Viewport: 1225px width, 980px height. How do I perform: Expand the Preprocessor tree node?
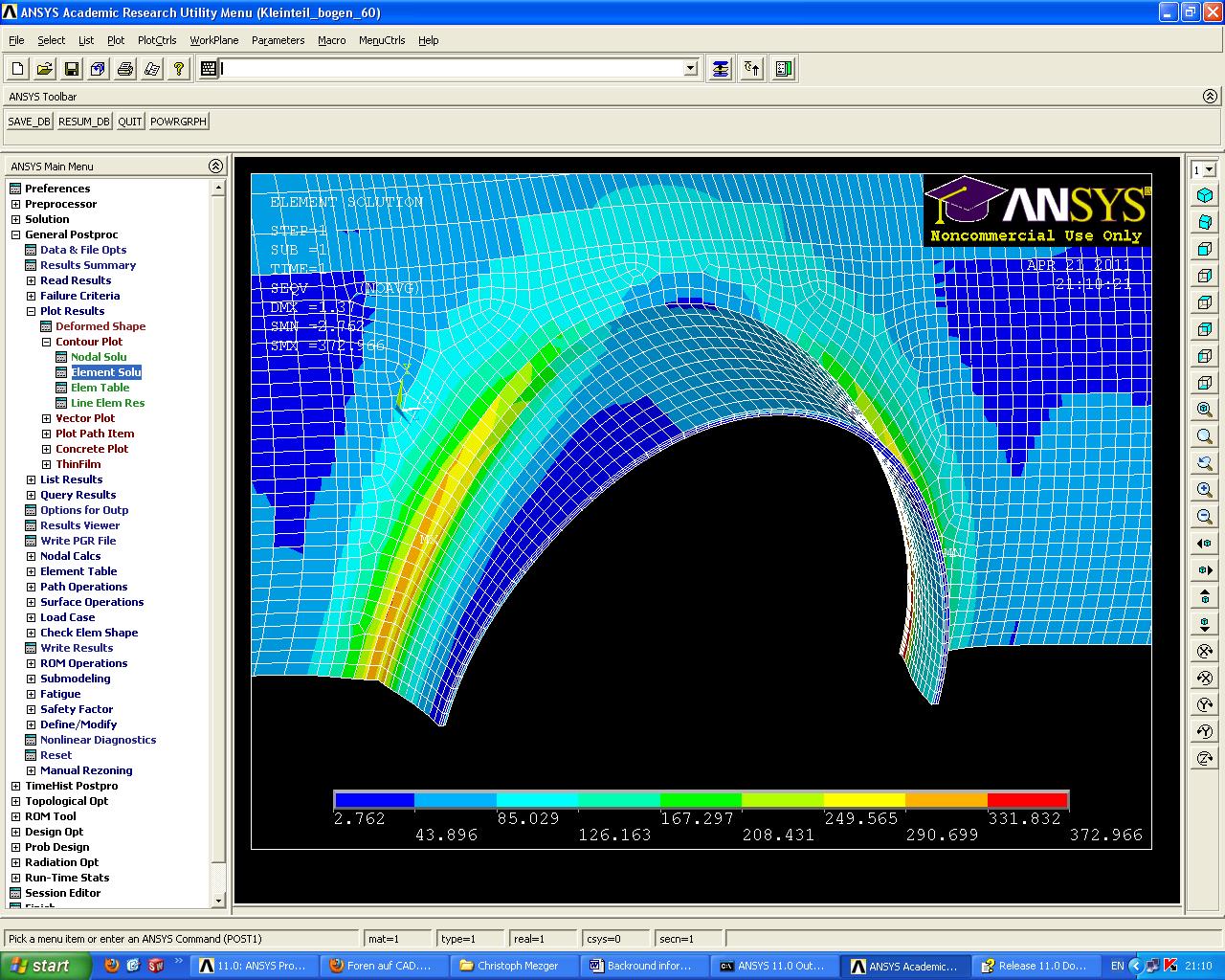(x=15, y=204)
